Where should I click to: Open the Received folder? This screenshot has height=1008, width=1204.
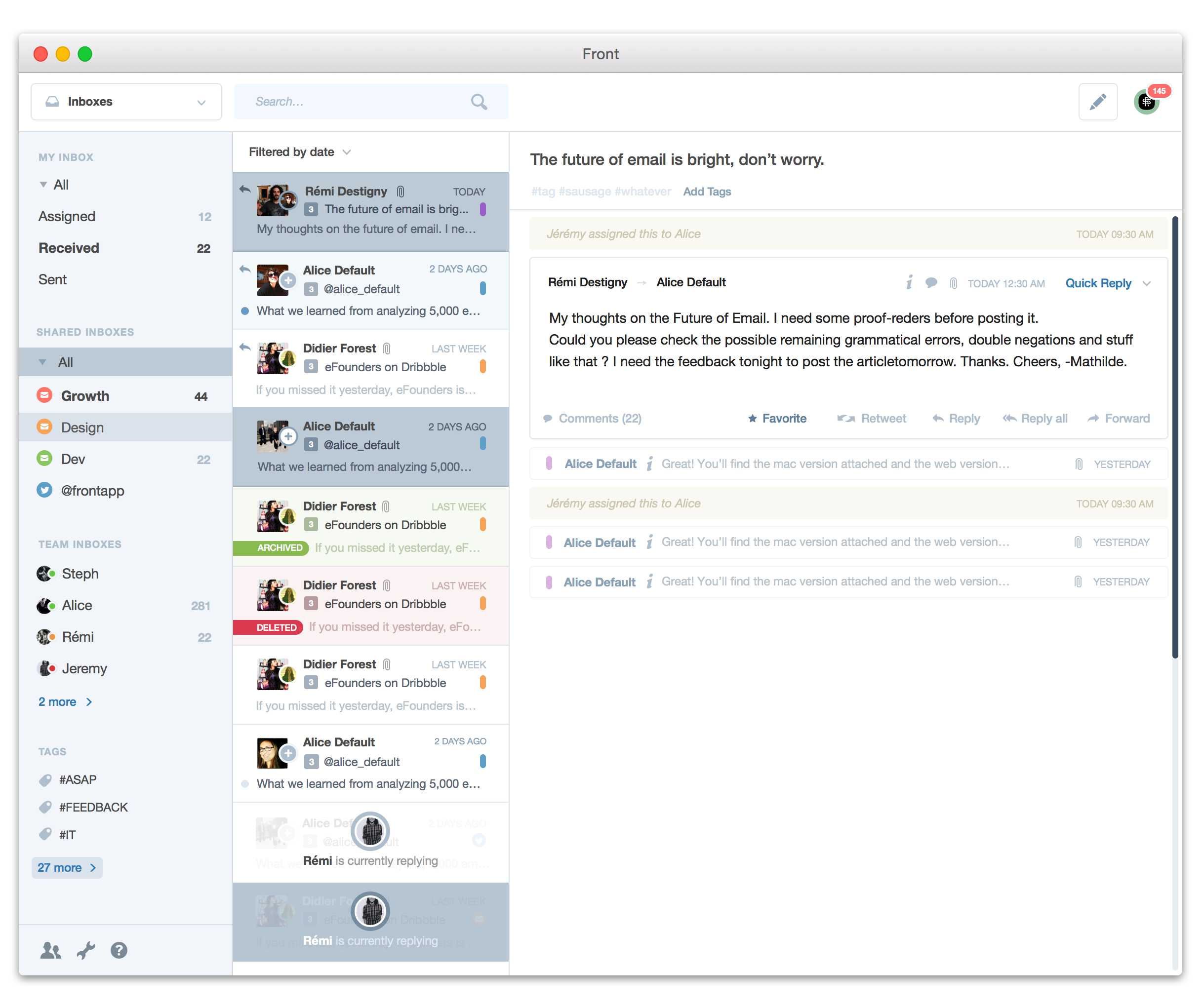tap(69, 248)
